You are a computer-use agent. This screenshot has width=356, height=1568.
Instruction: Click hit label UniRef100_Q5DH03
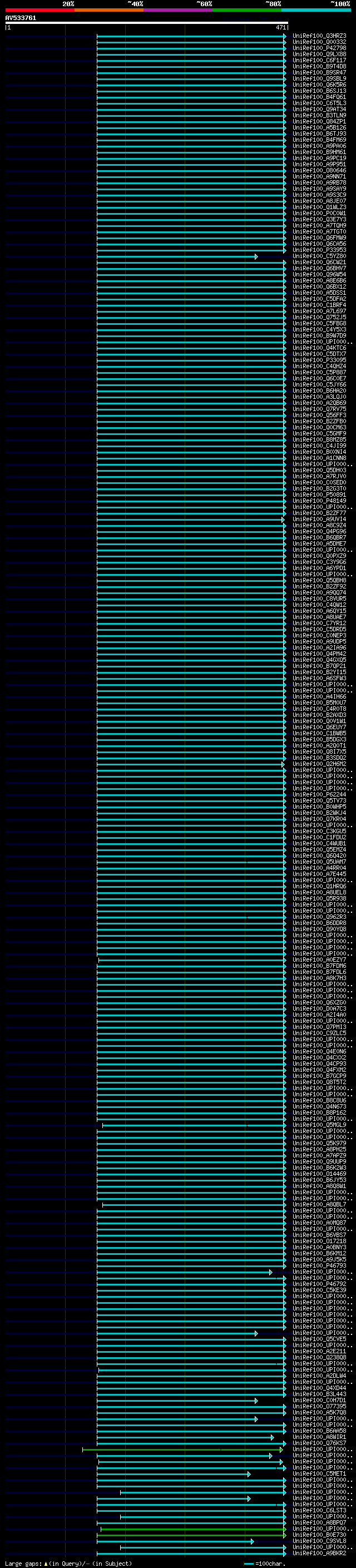click(x=319, y=470)
